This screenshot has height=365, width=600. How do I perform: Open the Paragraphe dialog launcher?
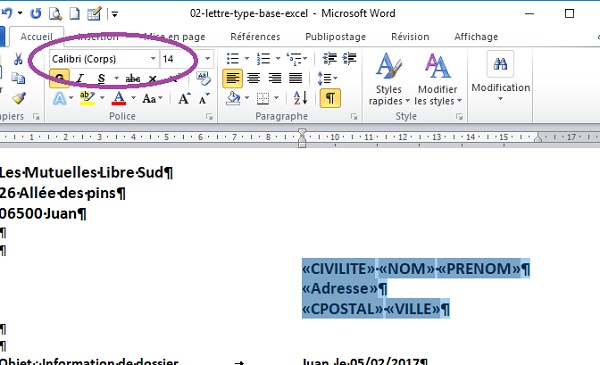pyautogui.click(x=354, y=117)
